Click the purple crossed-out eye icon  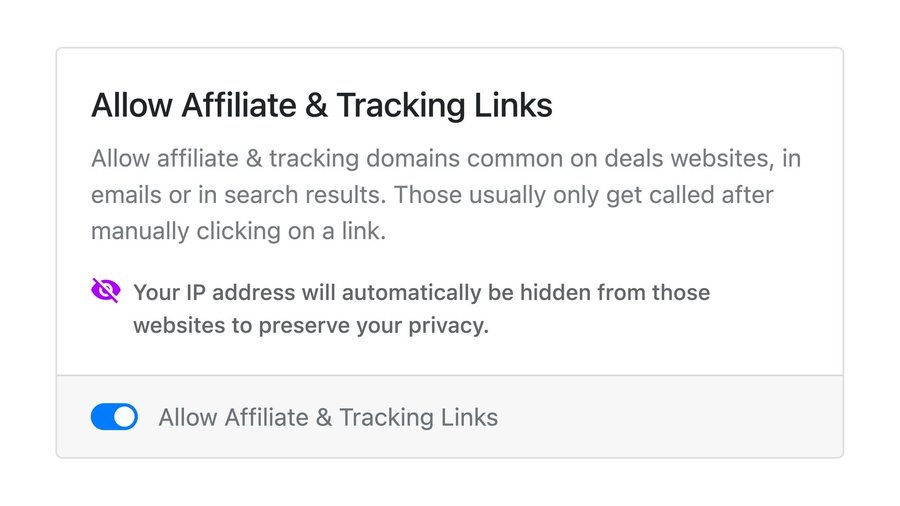coord(106,290)
